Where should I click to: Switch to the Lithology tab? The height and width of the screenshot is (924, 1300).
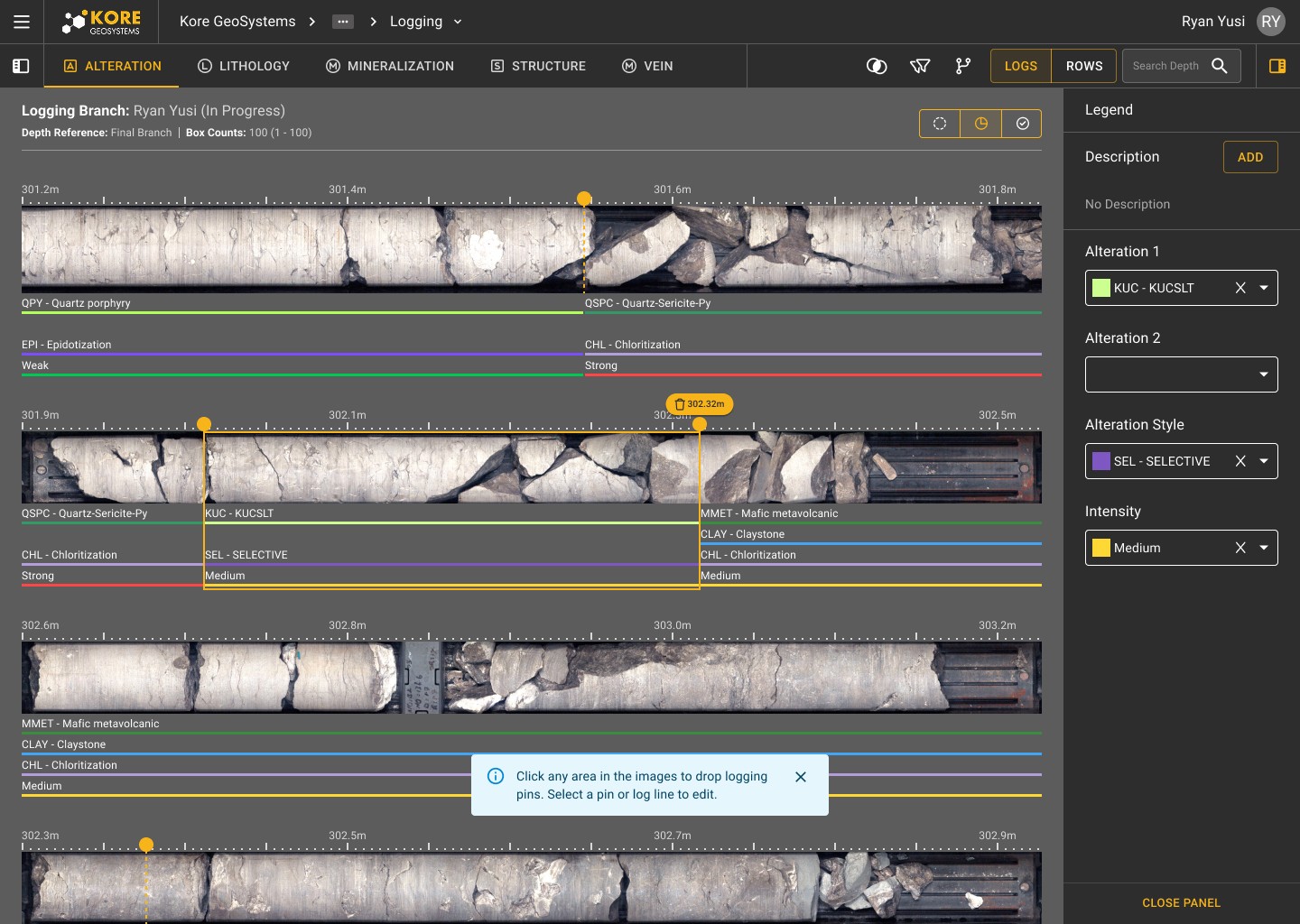[x=244, y=66]
